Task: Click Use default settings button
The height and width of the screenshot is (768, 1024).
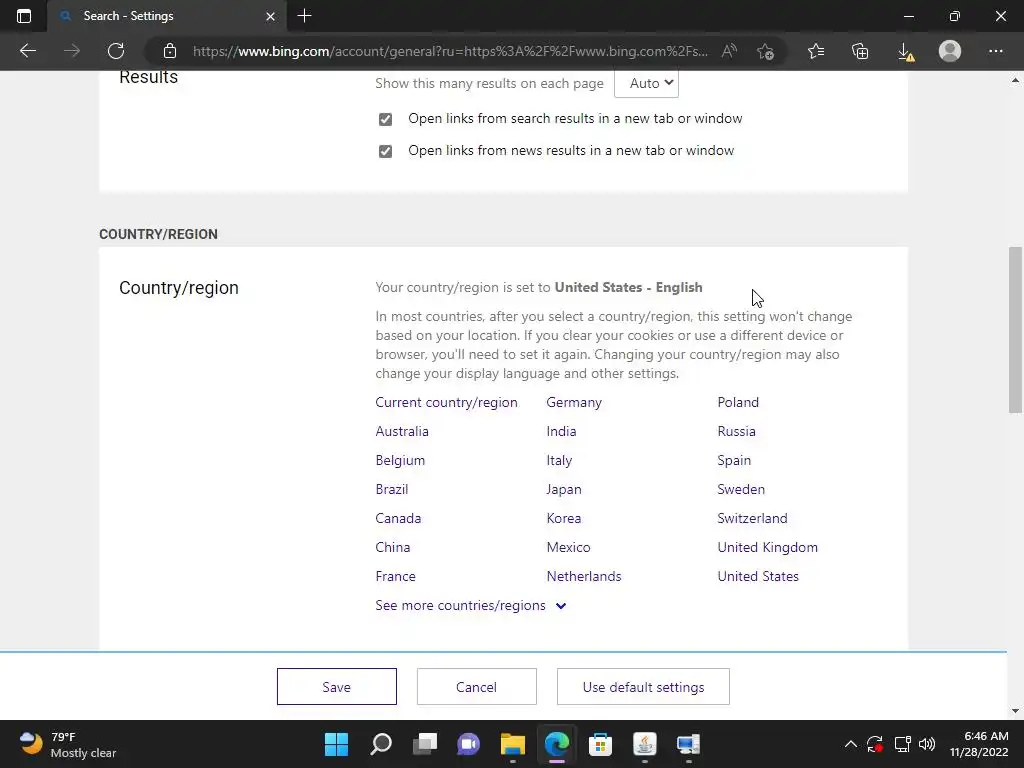Action: [x=643, y=686]
